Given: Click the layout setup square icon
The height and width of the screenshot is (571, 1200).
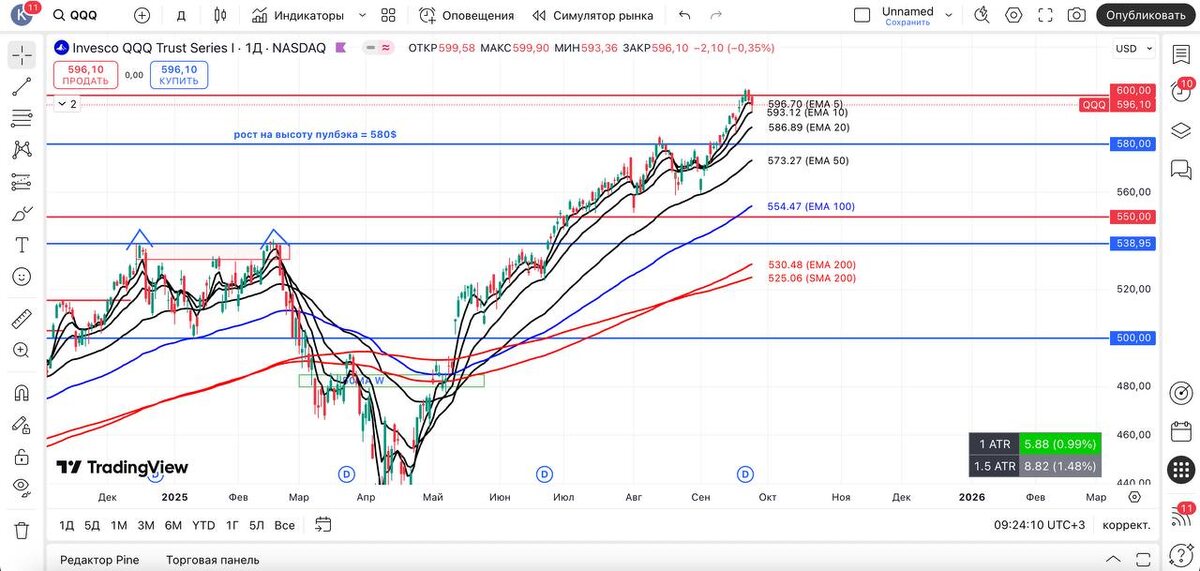Looking at the screenshot, I should pyautogui.click(x=862, y=15).
